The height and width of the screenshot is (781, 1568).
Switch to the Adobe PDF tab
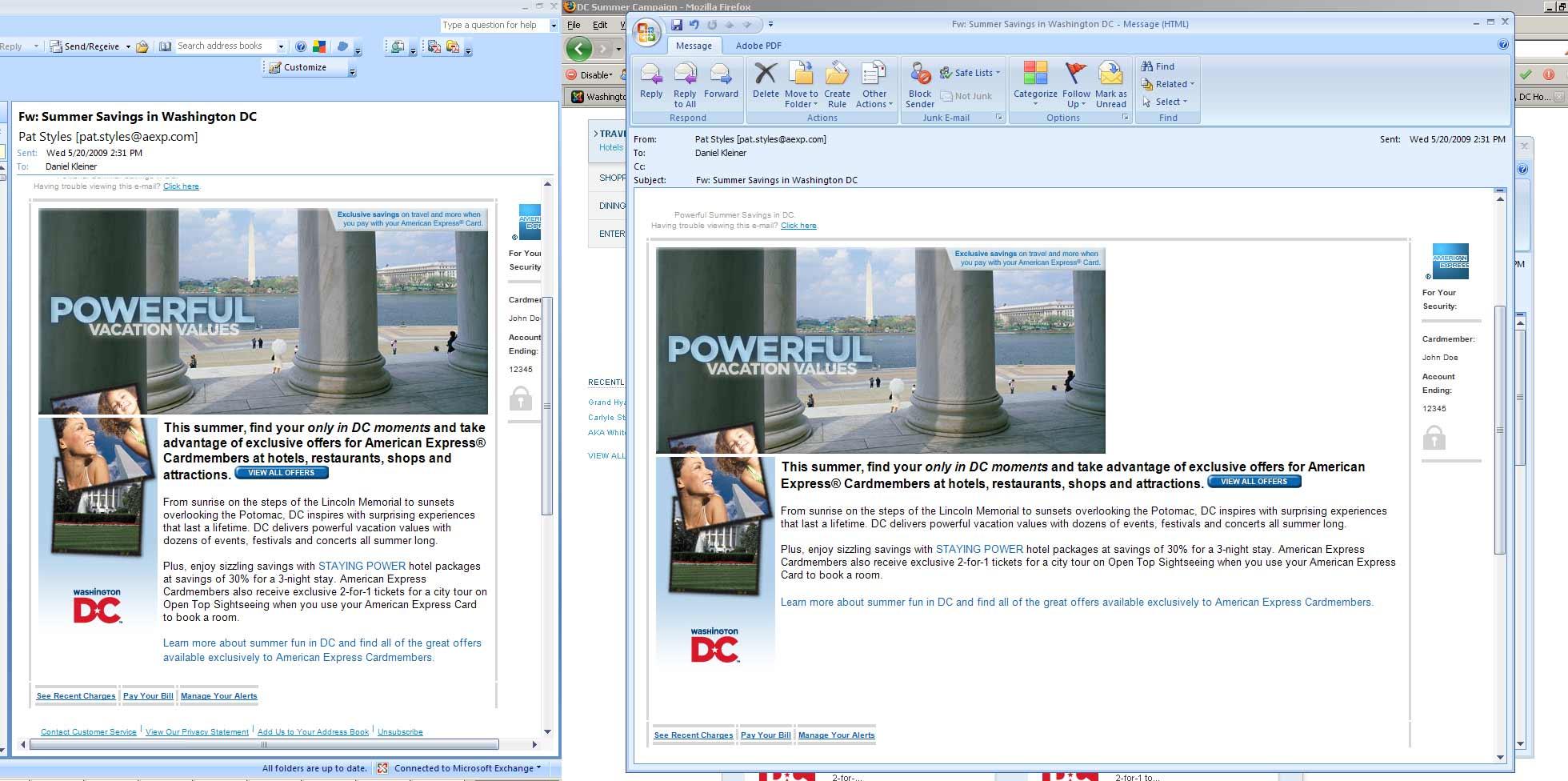[758, 46]
